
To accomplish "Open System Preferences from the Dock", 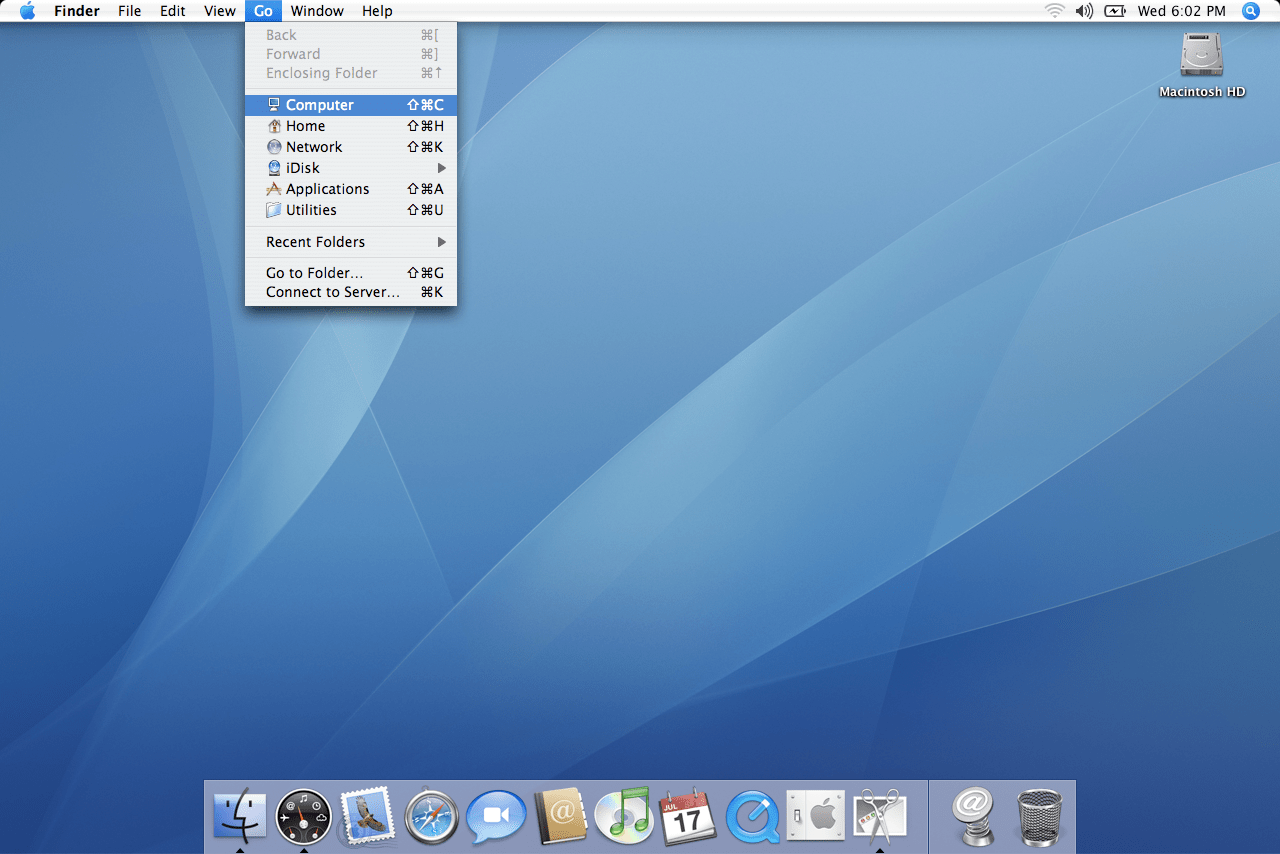I will (x=816, y=816).
